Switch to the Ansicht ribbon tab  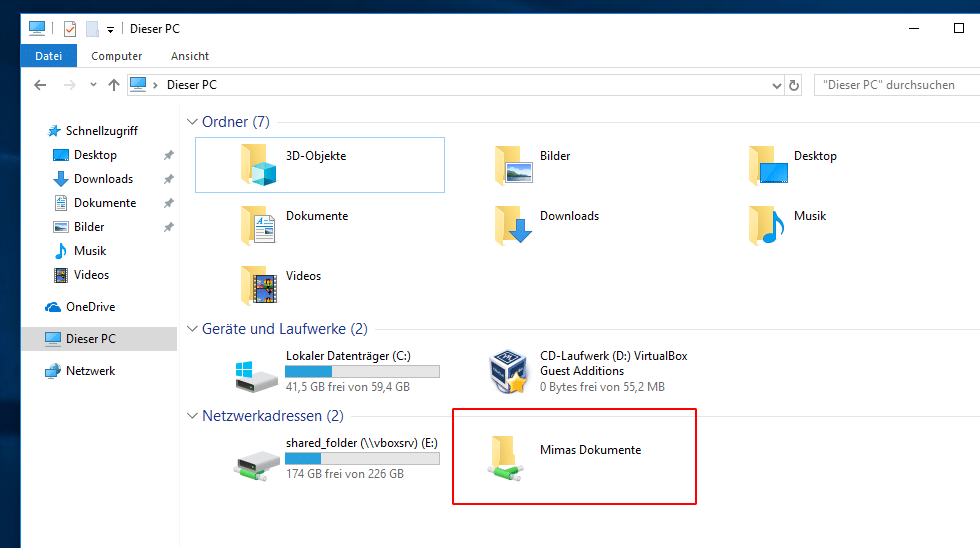190,56
